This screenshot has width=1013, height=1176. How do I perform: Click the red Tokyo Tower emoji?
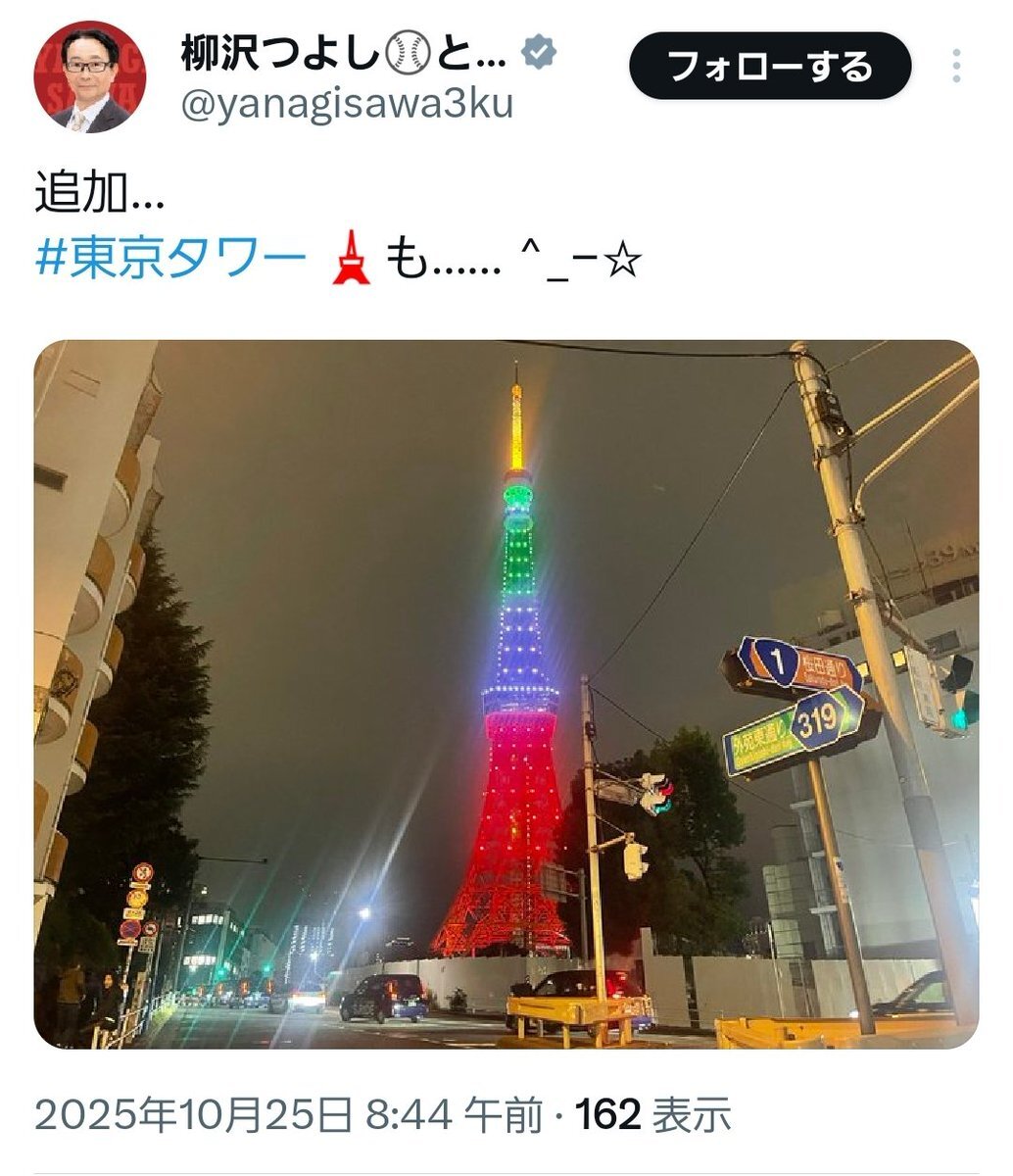pyautogui.click(x=351, y=262)
